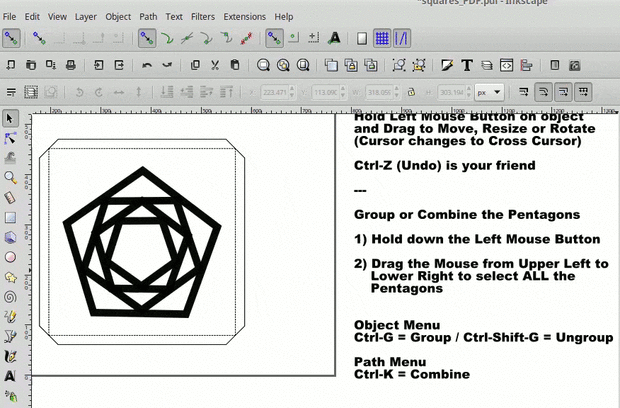Pick the Pen Bezier tool
Image resolution: width=620 pixels, height=408 pixels.
10,336
